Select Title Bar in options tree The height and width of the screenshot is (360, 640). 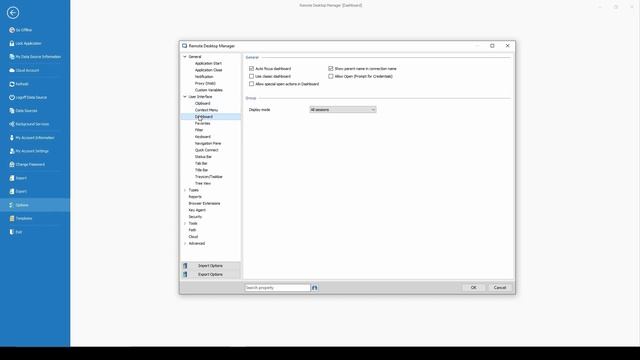coord(201,170)
